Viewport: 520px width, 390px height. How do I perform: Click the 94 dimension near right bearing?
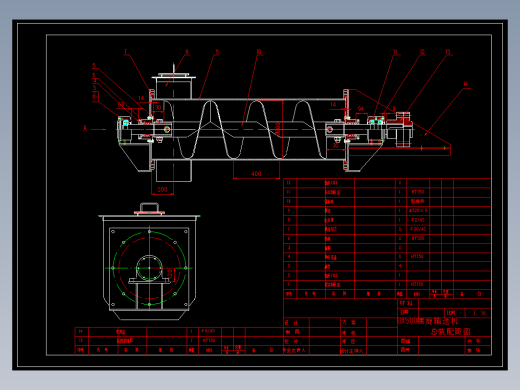click(361, 109)
